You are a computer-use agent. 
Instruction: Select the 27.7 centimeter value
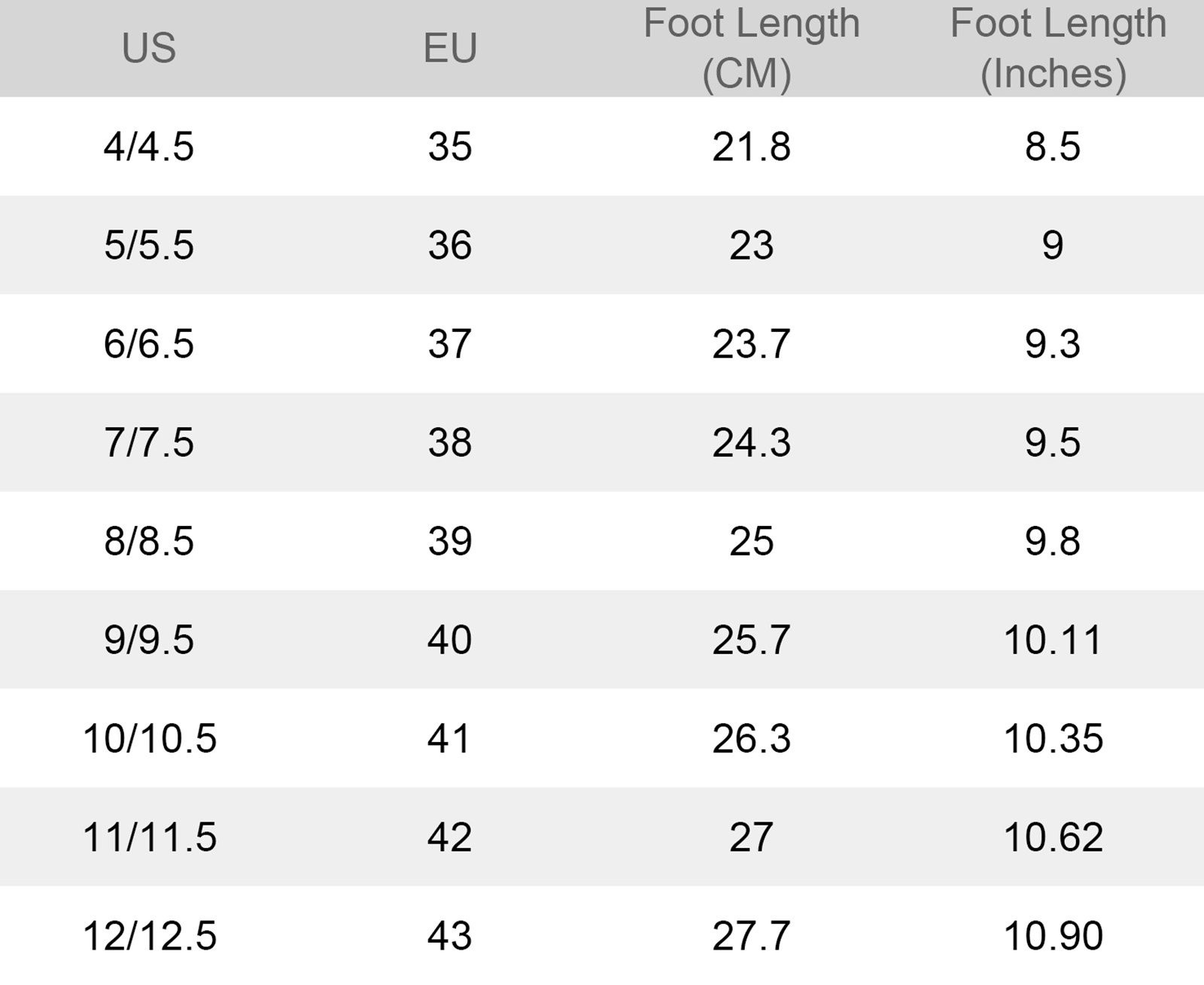pyautogui.click(x=751, y=935)
